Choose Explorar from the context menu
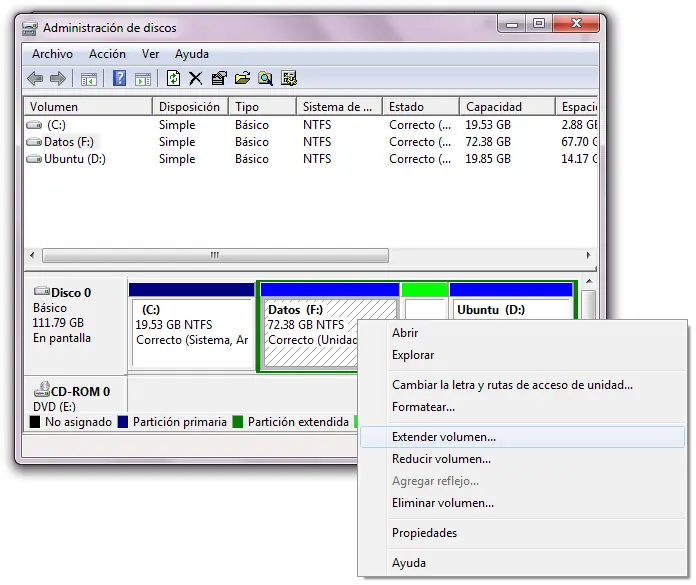Viewport: 696px width, 585px height. coord(522,355)
